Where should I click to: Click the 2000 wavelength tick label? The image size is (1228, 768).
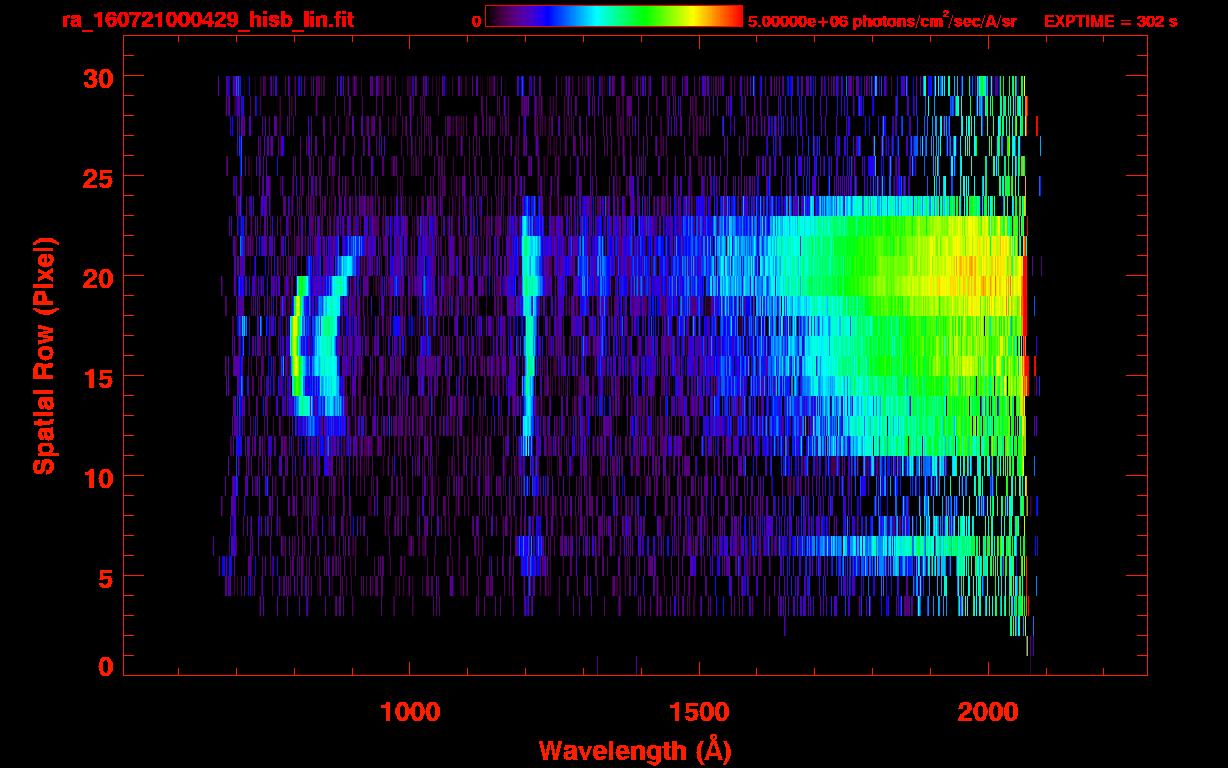[x=987, y=712]
